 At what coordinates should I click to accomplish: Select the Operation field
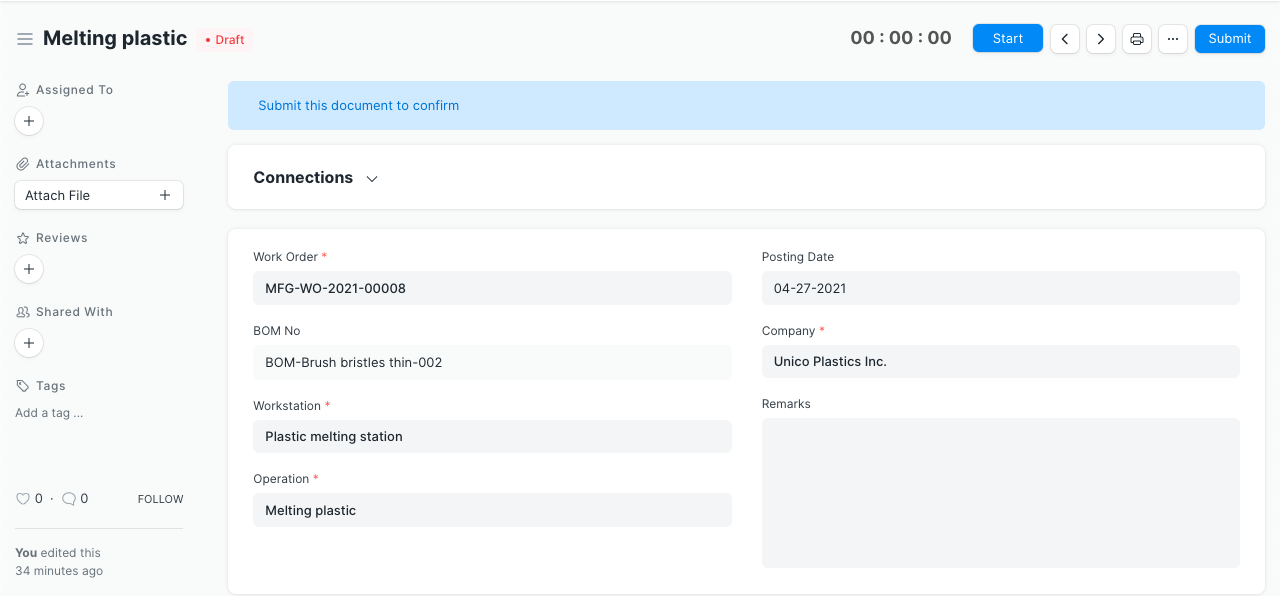(492, 510)
